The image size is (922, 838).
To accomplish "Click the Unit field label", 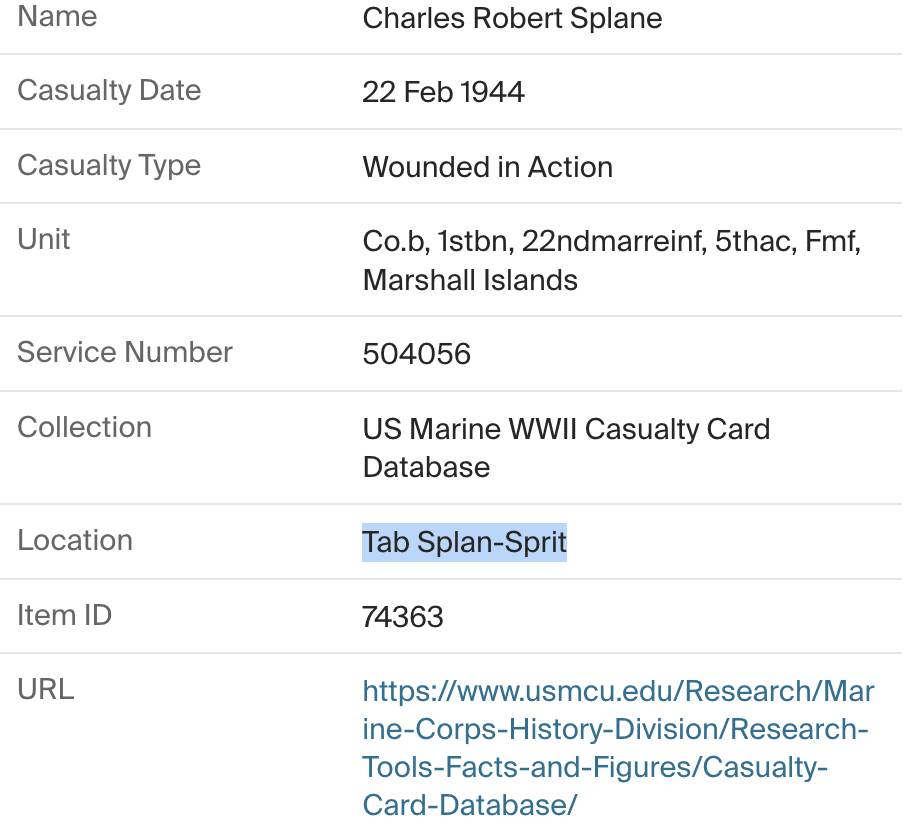I will point(44,239).
